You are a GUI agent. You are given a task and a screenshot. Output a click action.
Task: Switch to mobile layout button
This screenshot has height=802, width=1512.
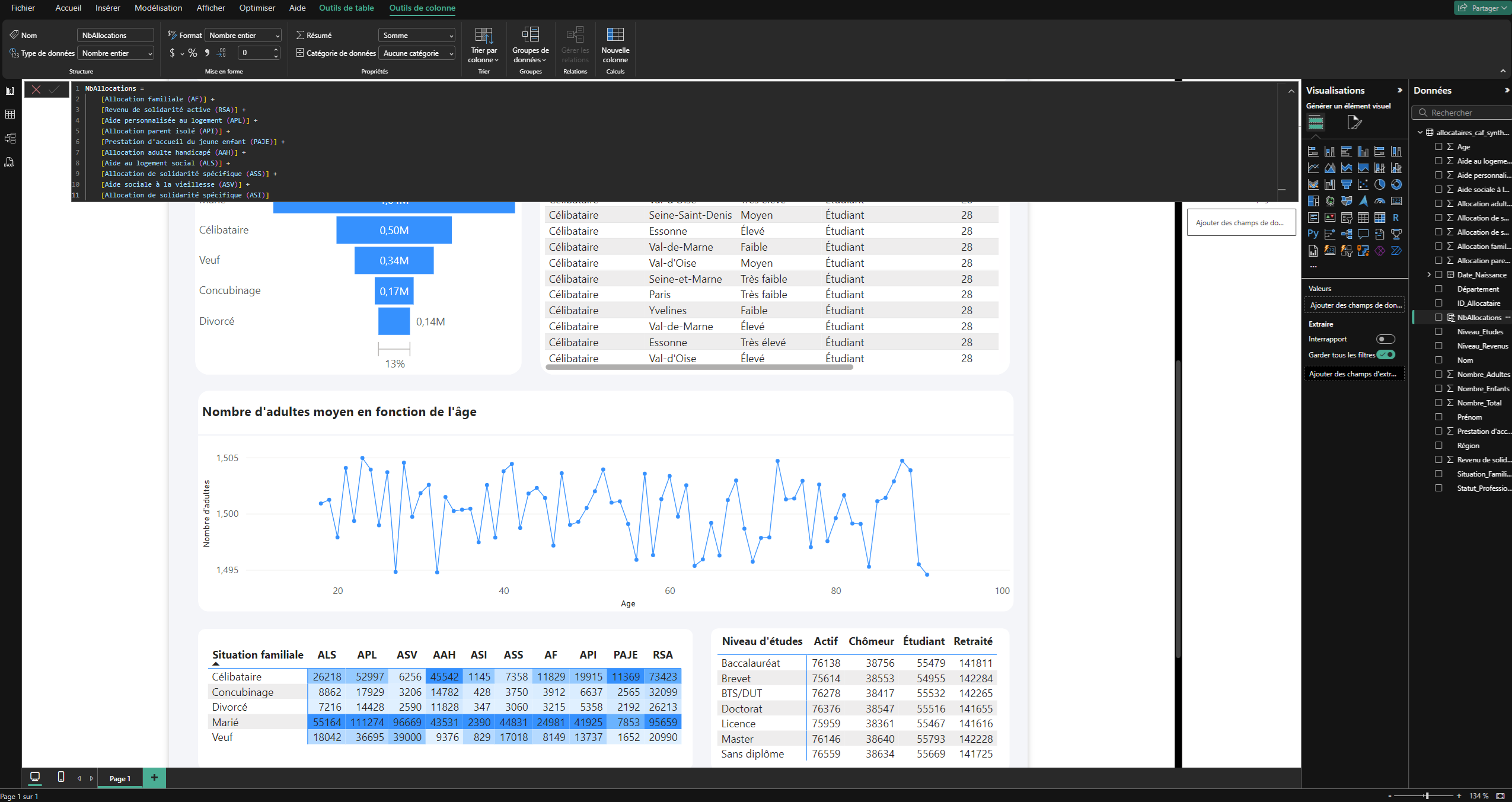coord(60,777)
